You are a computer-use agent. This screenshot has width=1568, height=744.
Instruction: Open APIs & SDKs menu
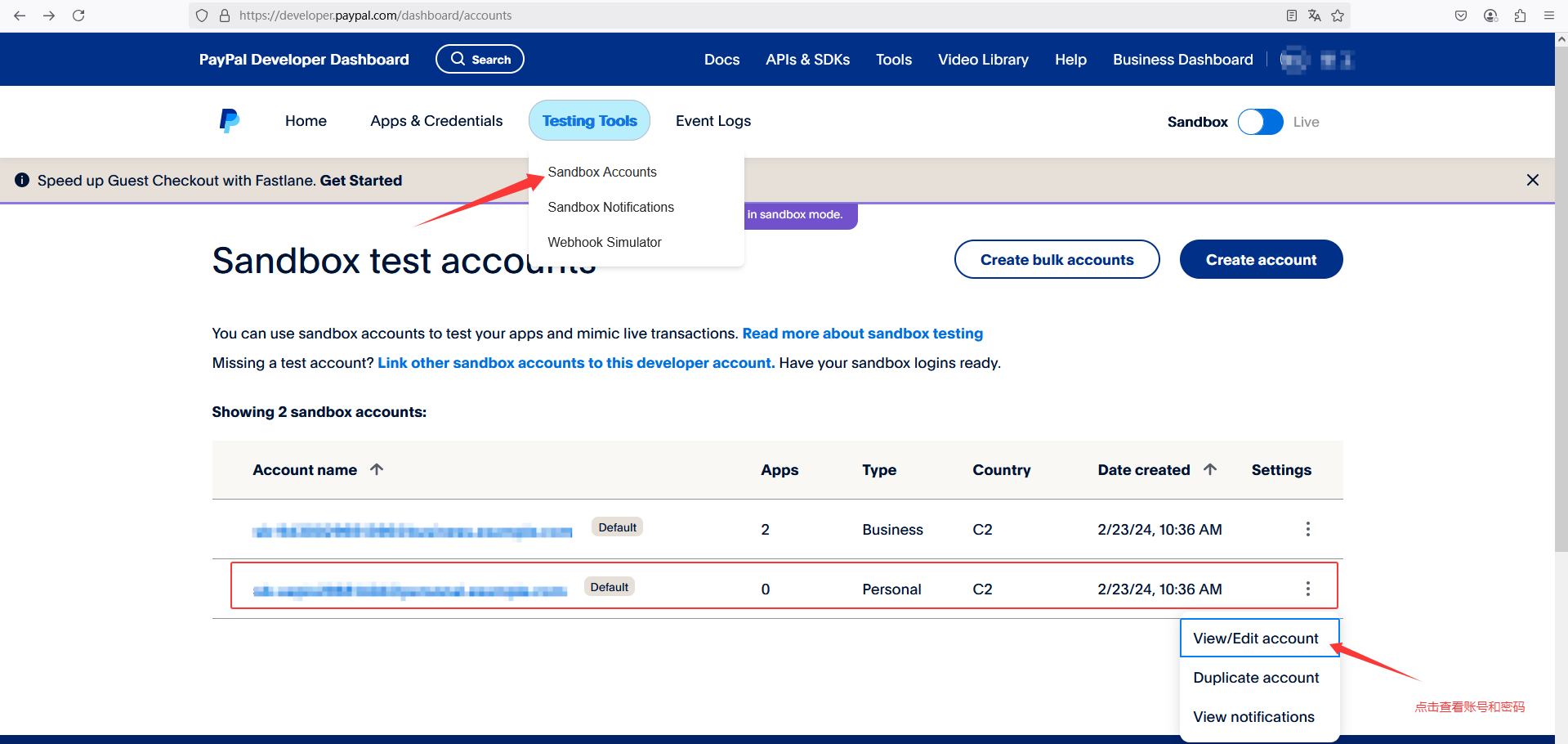click(807, 60)
